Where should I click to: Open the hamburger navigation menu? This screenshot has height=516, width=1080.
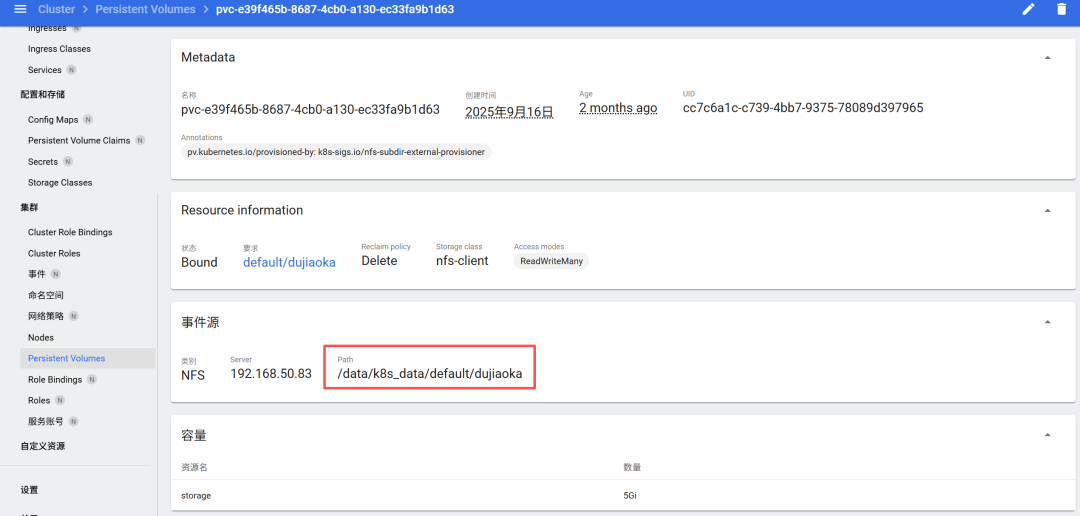20,10
